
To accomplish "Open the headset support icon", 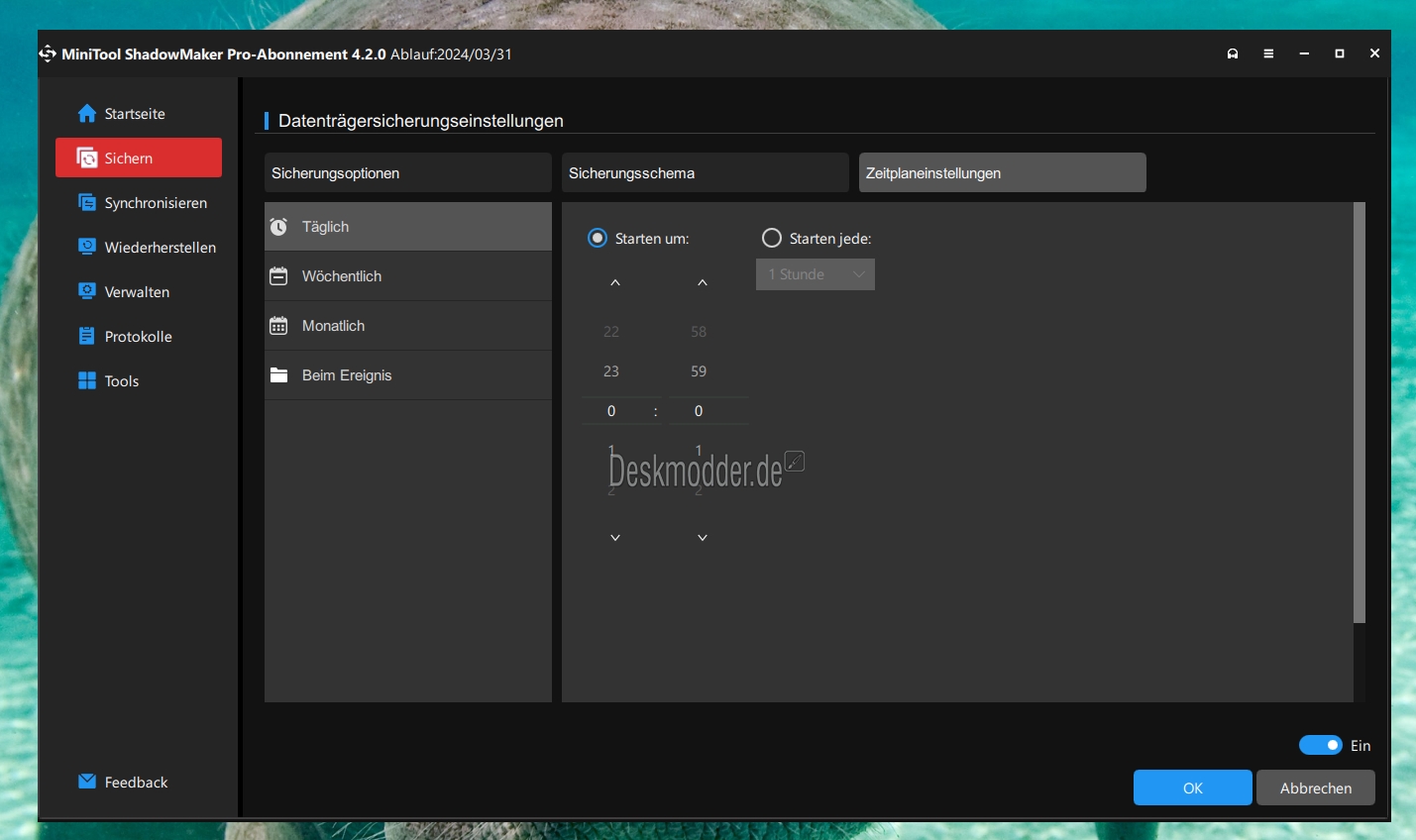I will [x=1233, y=53].
